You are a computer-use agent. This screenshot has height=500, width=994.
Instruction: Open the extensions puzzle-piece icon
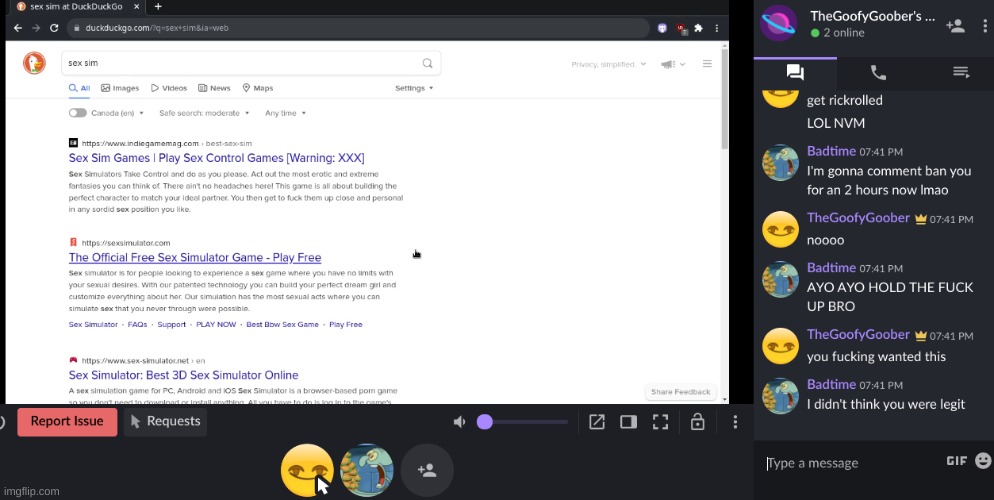pos(698,28)
